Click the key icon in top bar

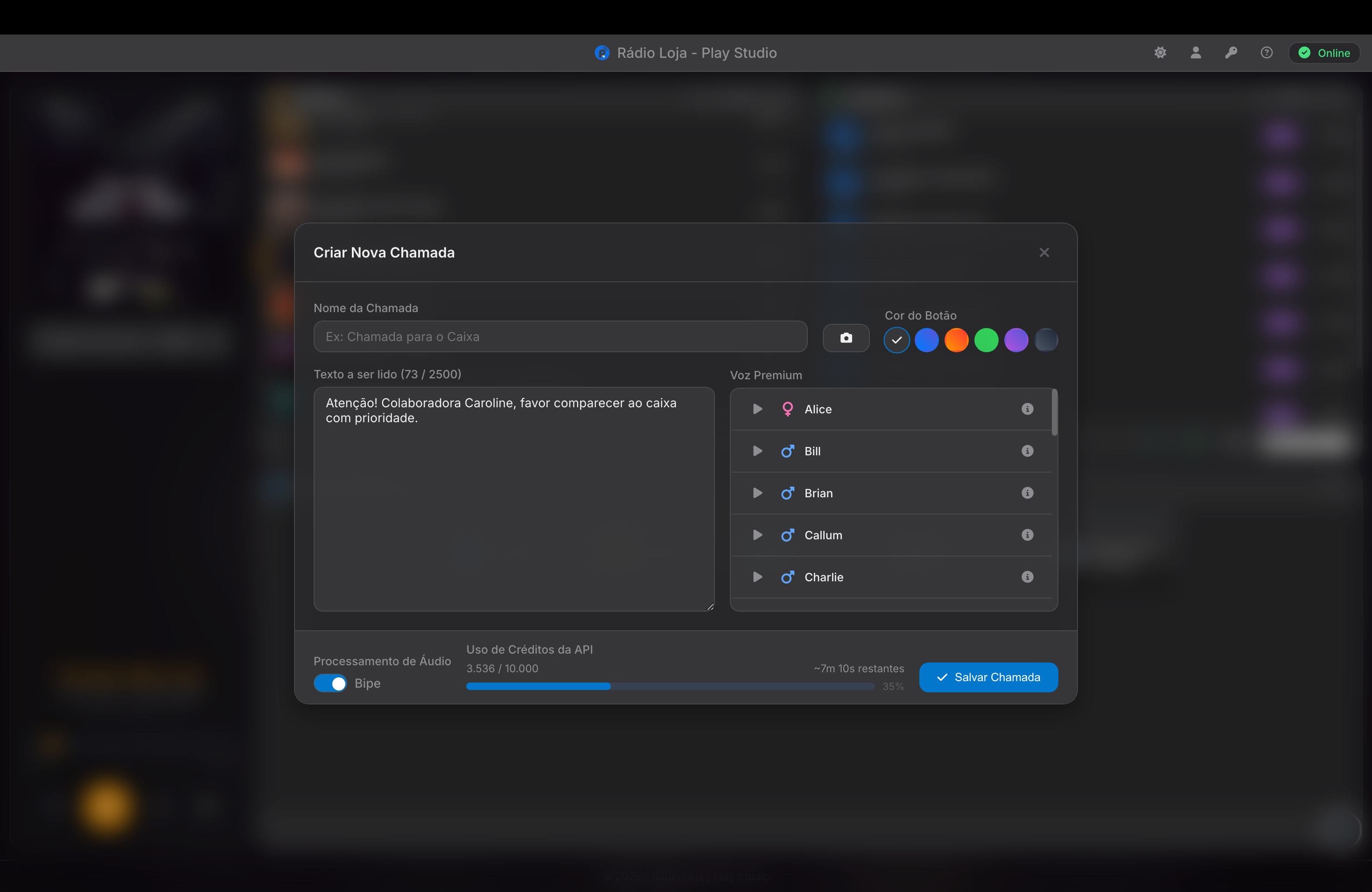(x=1231, y=53)
